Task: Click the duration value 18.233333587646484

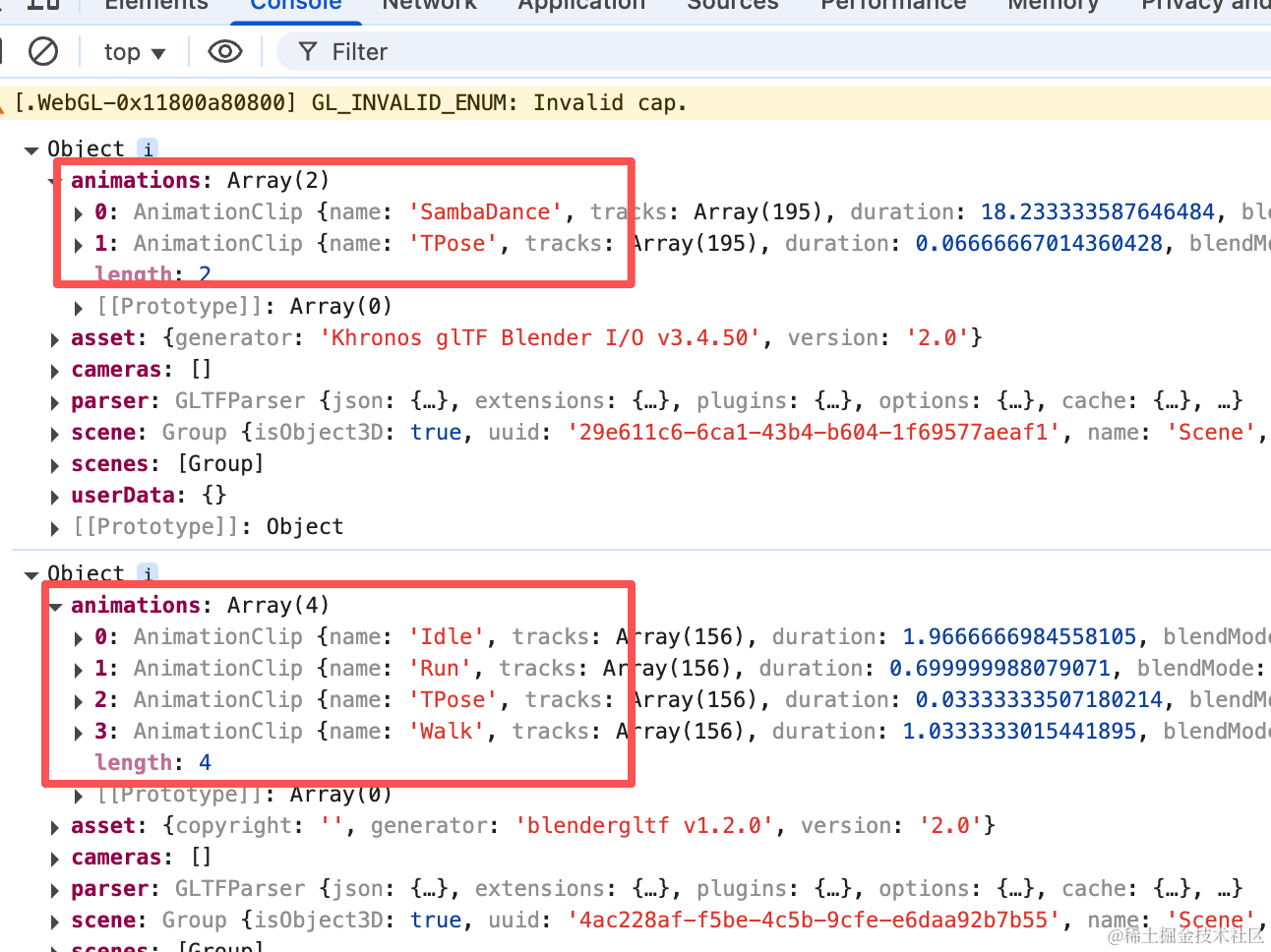Action: click(x=1097, y=211)
